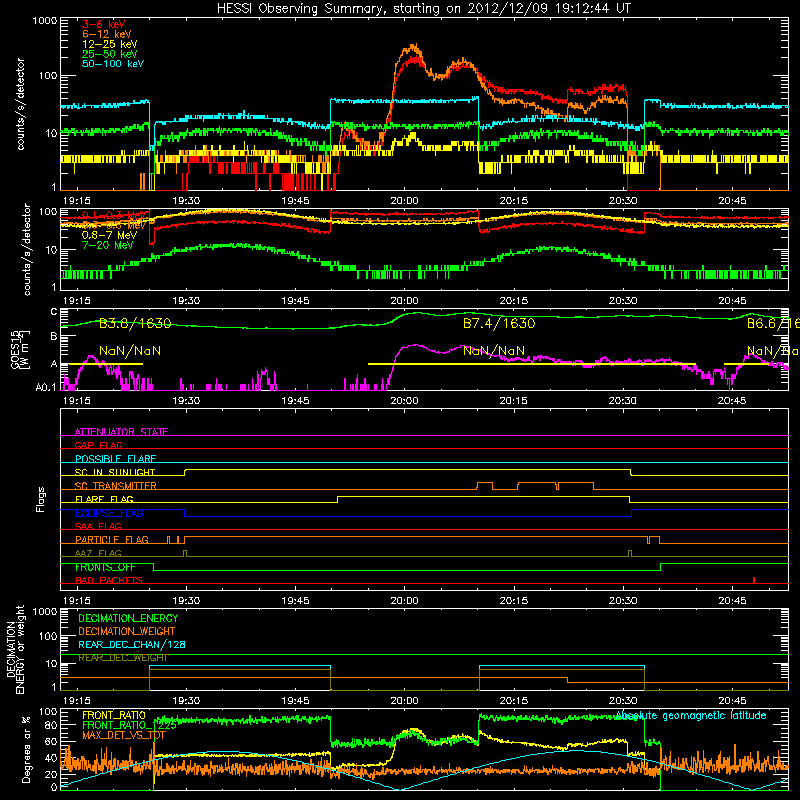Click the orange 6-12 keV peak near 20:00
800x800 pixels.
412,47
